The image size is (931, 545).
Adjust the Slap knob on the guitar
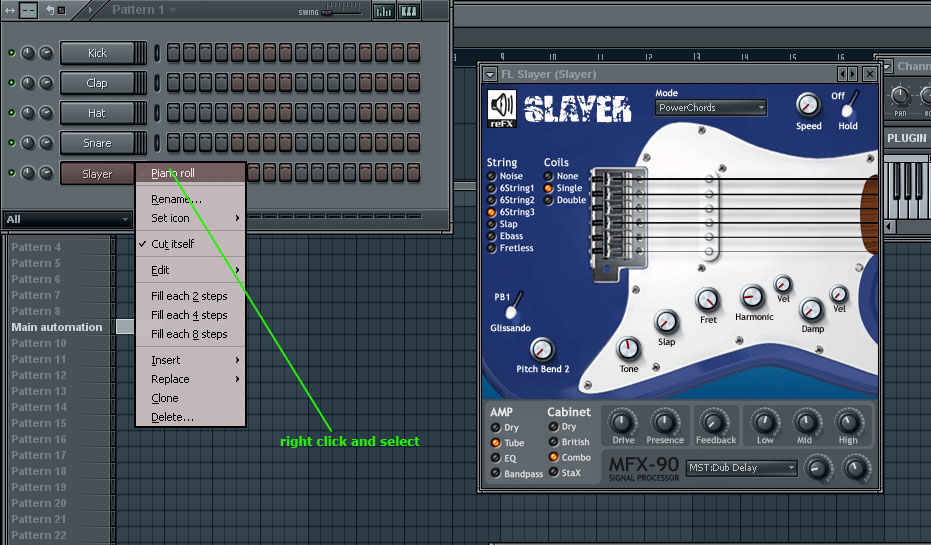tap(666, 322)
